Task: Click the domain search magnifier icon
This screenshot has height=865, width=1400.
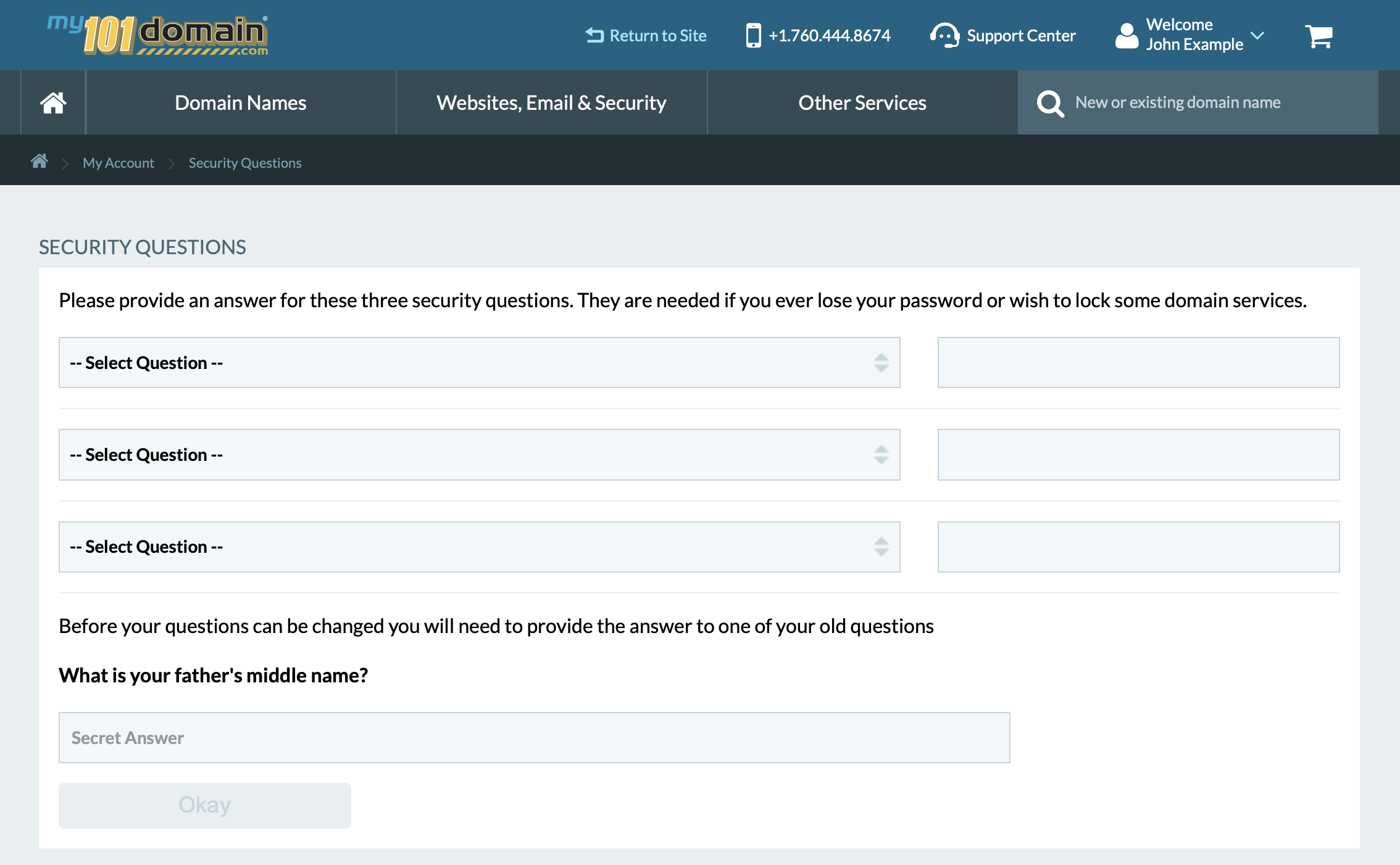Action: (1049, 103)
